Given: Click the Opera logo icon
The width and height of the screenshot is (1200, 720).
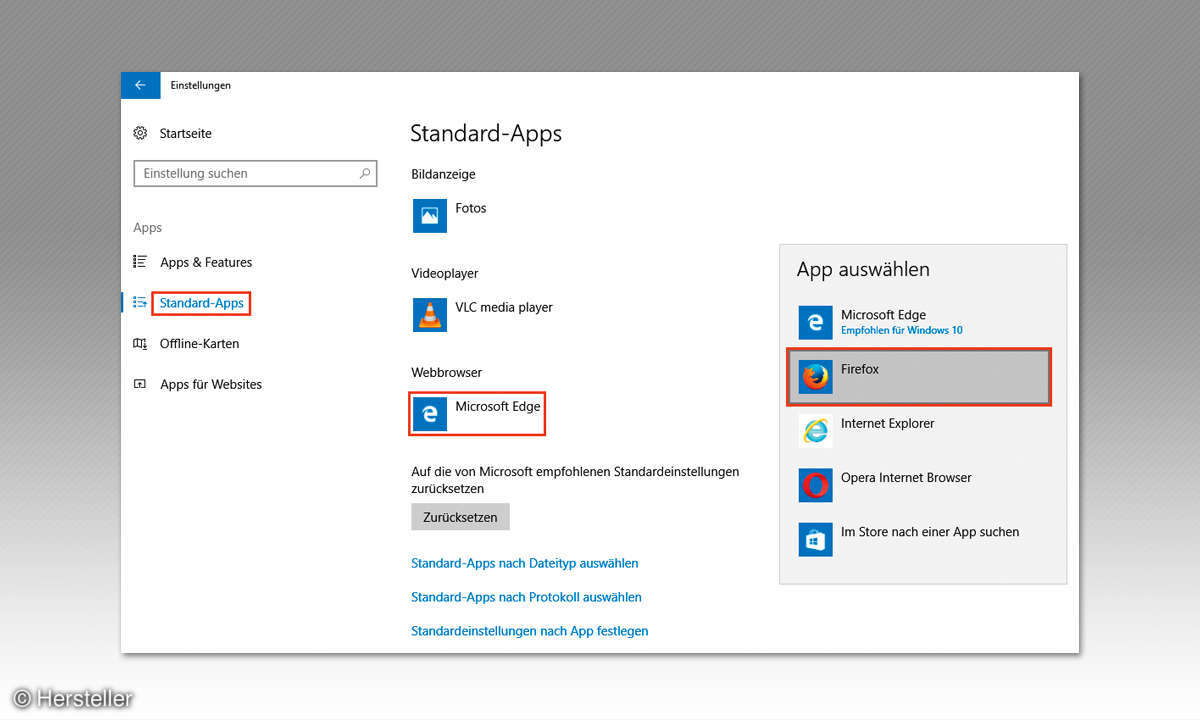Looking at the screenshot, I should point(816,485).
